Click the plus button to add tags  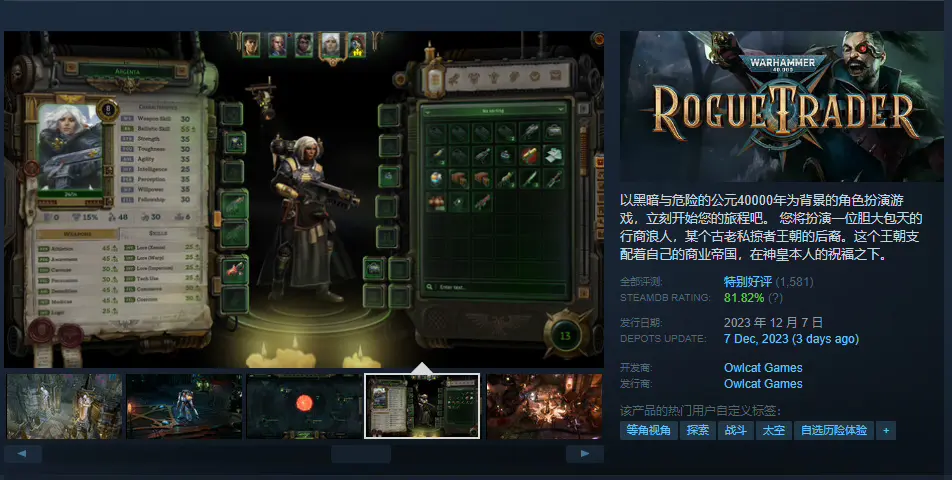click(885, 430)
